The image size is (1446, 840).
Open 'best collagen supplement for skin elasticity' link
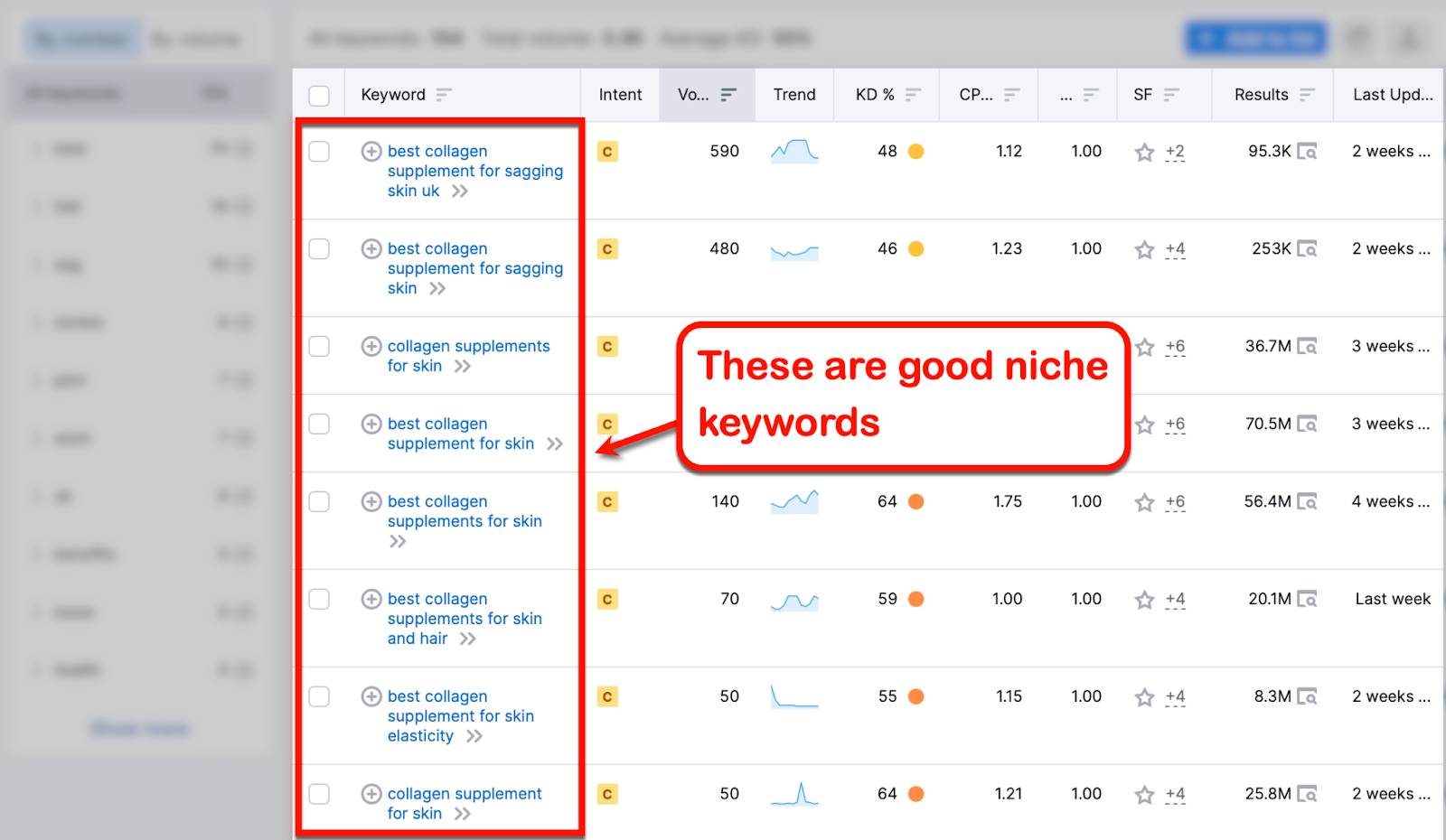tap(461, 717)
